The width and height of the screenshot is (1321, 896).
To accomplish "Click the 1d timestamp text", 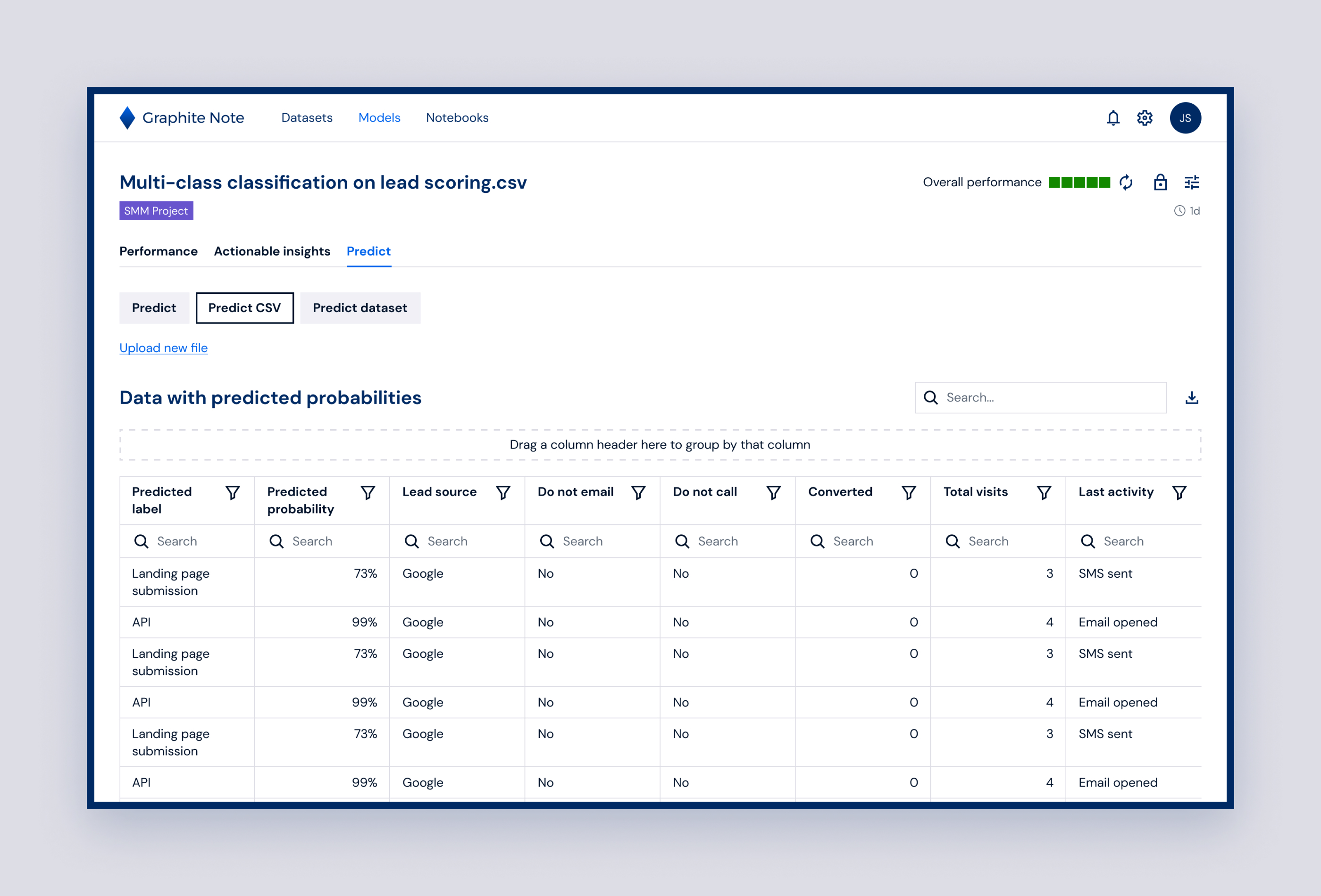I will coord(1195,211).
